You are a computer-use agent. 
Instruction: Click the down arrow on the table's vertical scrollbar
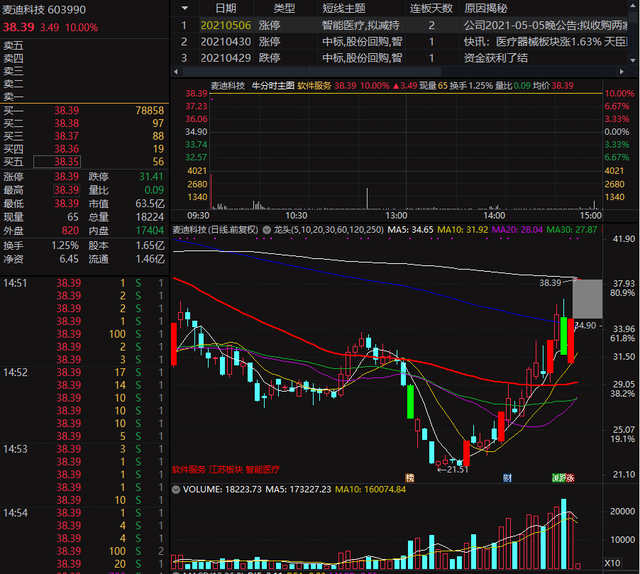[x=633, y=60]
